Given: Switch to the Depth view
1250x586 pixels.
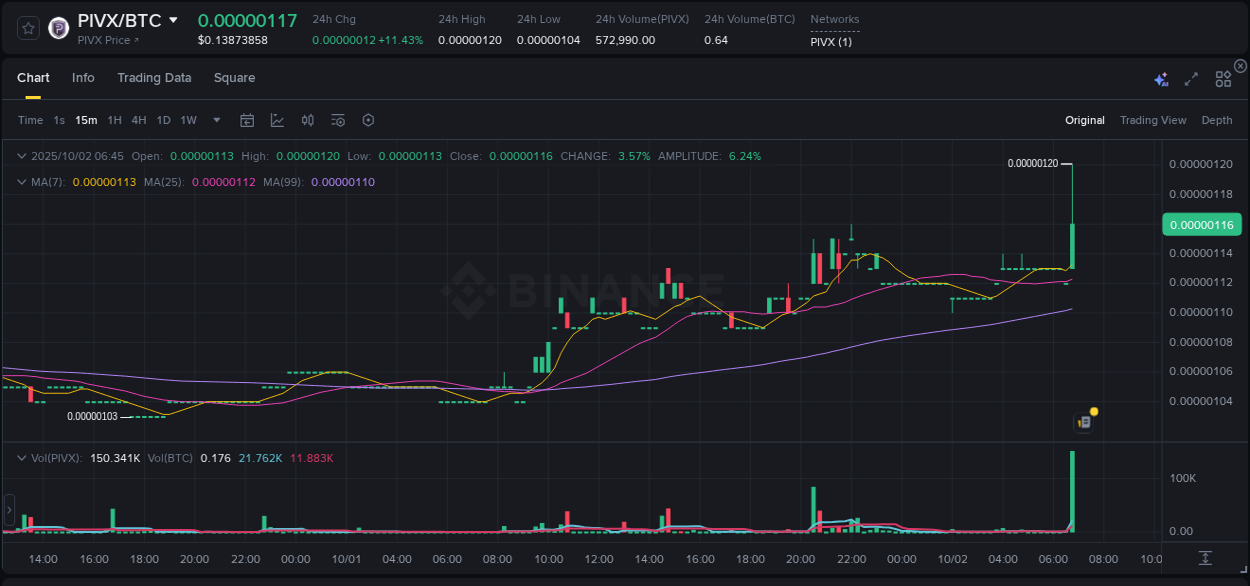Looking at the screenshot, I should click(1217, 120).
